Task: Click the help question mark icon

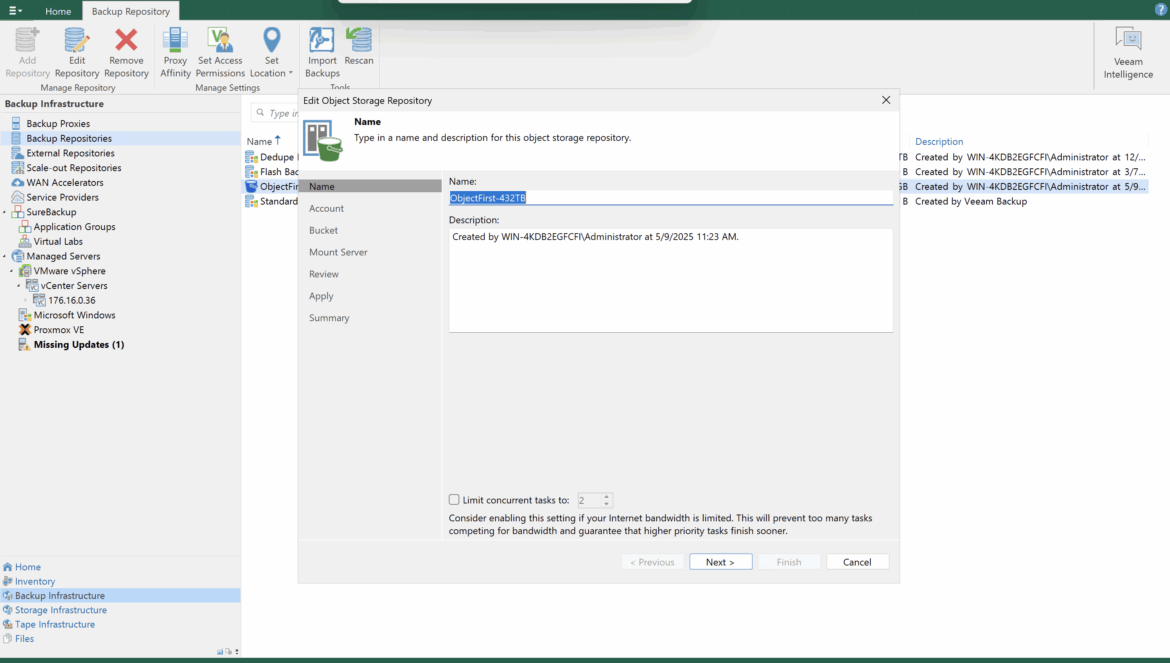Action: pyautogui.click(x=1160, y=10)
